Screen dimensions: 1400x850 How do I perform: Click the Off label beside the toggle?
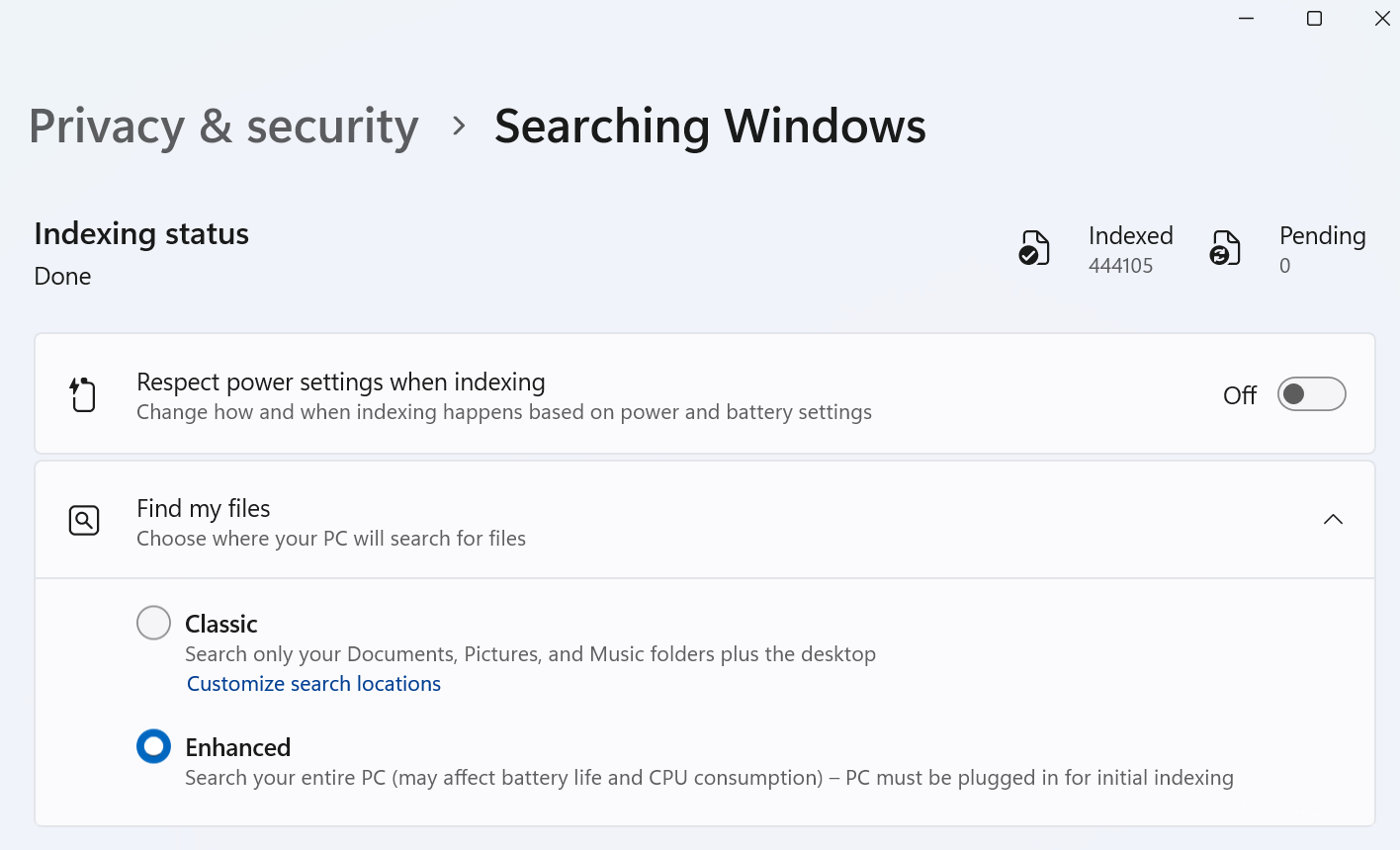click(1240, 395)
